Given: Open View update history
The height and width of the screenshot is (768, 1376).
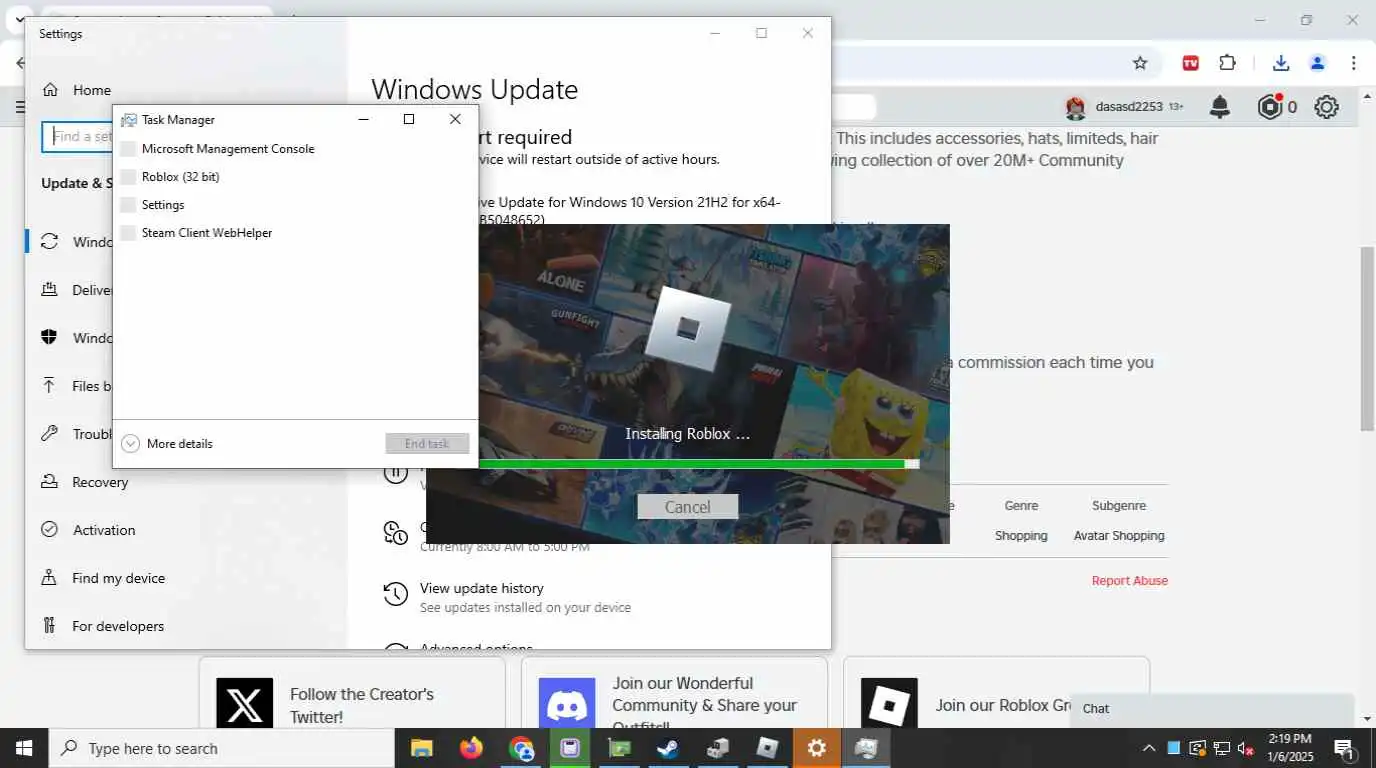Looking at the screenshot, I should point(482,588).
